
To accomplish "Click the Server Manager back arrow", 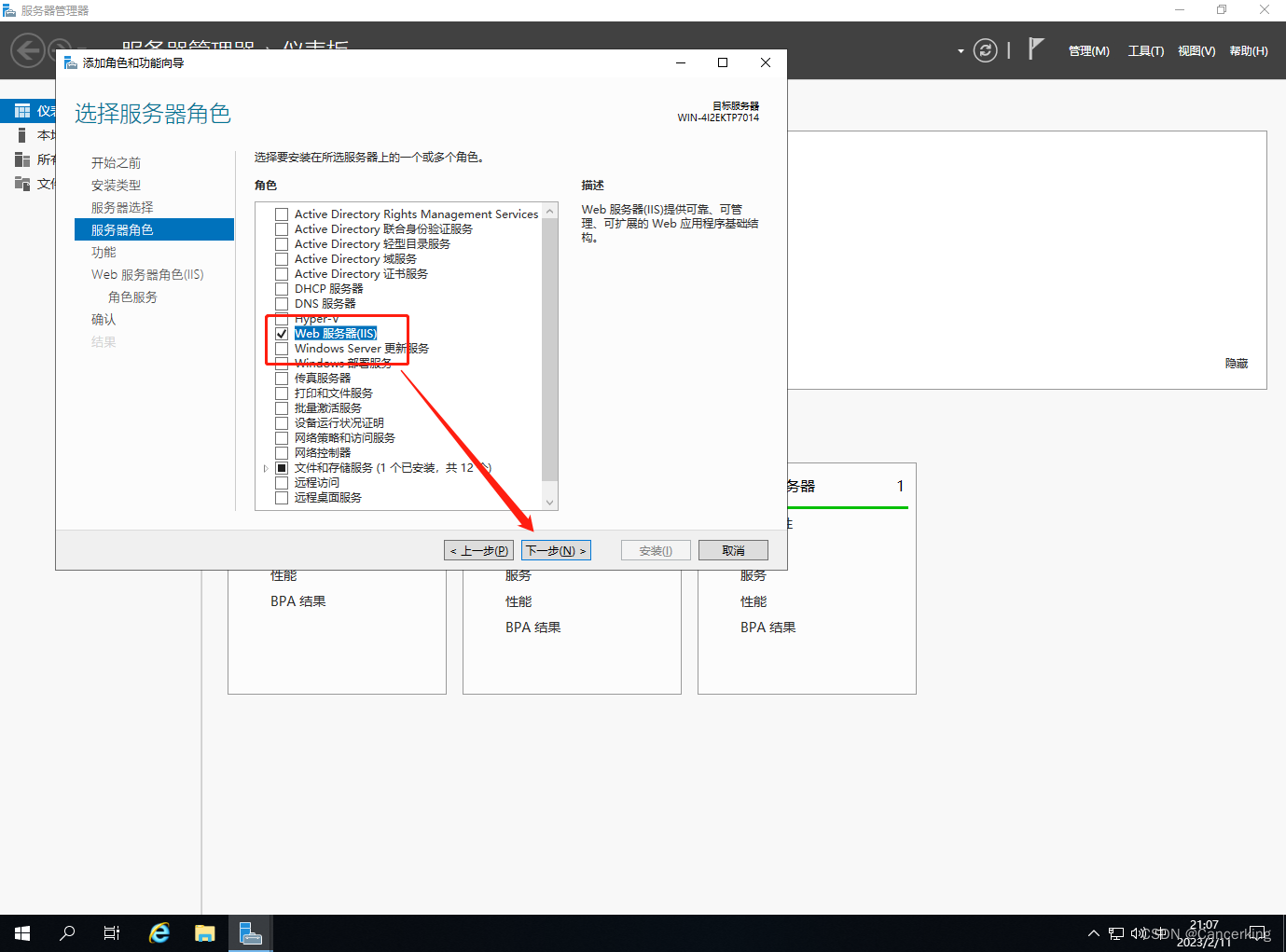I will pos(28,50).
